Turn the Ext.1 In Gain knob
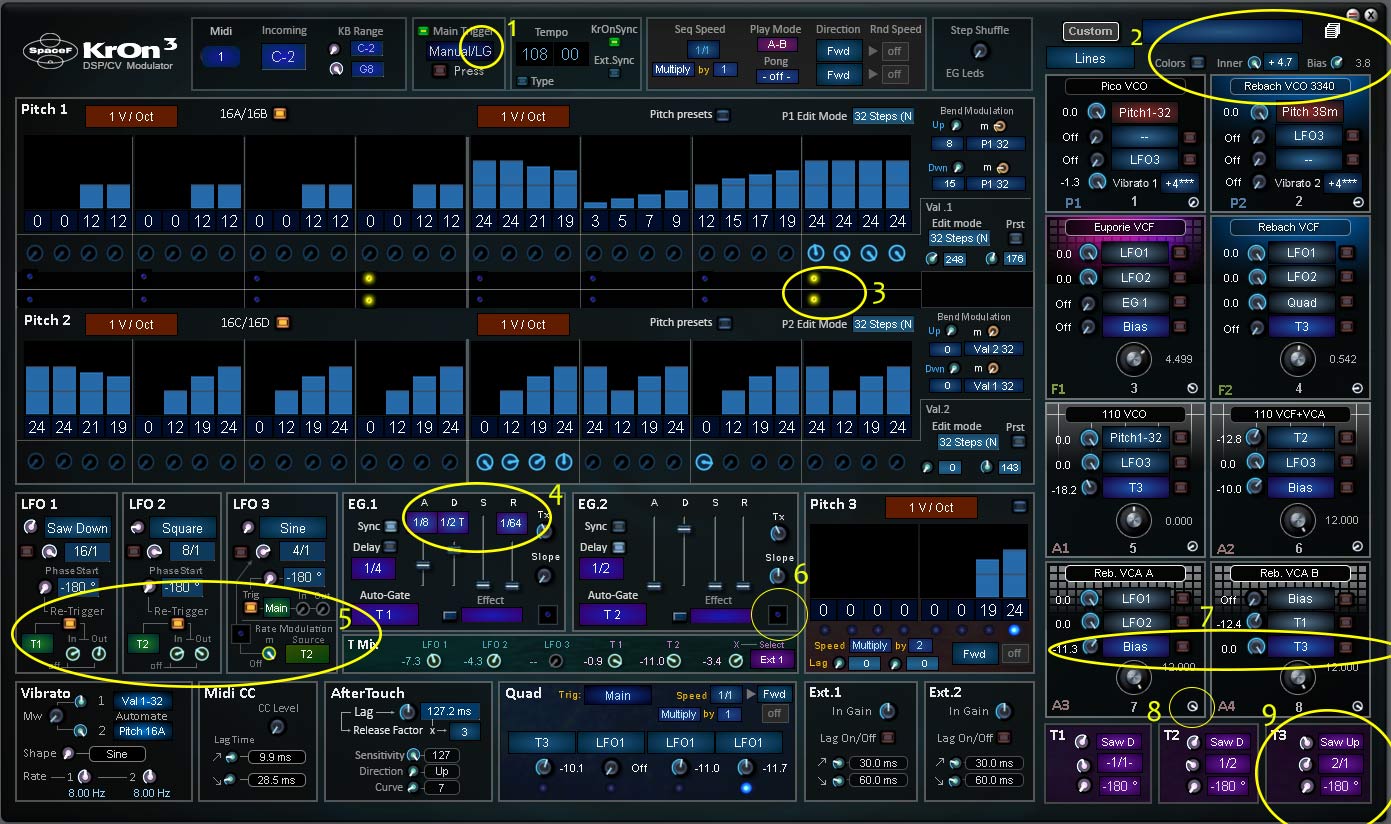The image size is (1391, 824). pyautogui.click(x=887, y=711)
